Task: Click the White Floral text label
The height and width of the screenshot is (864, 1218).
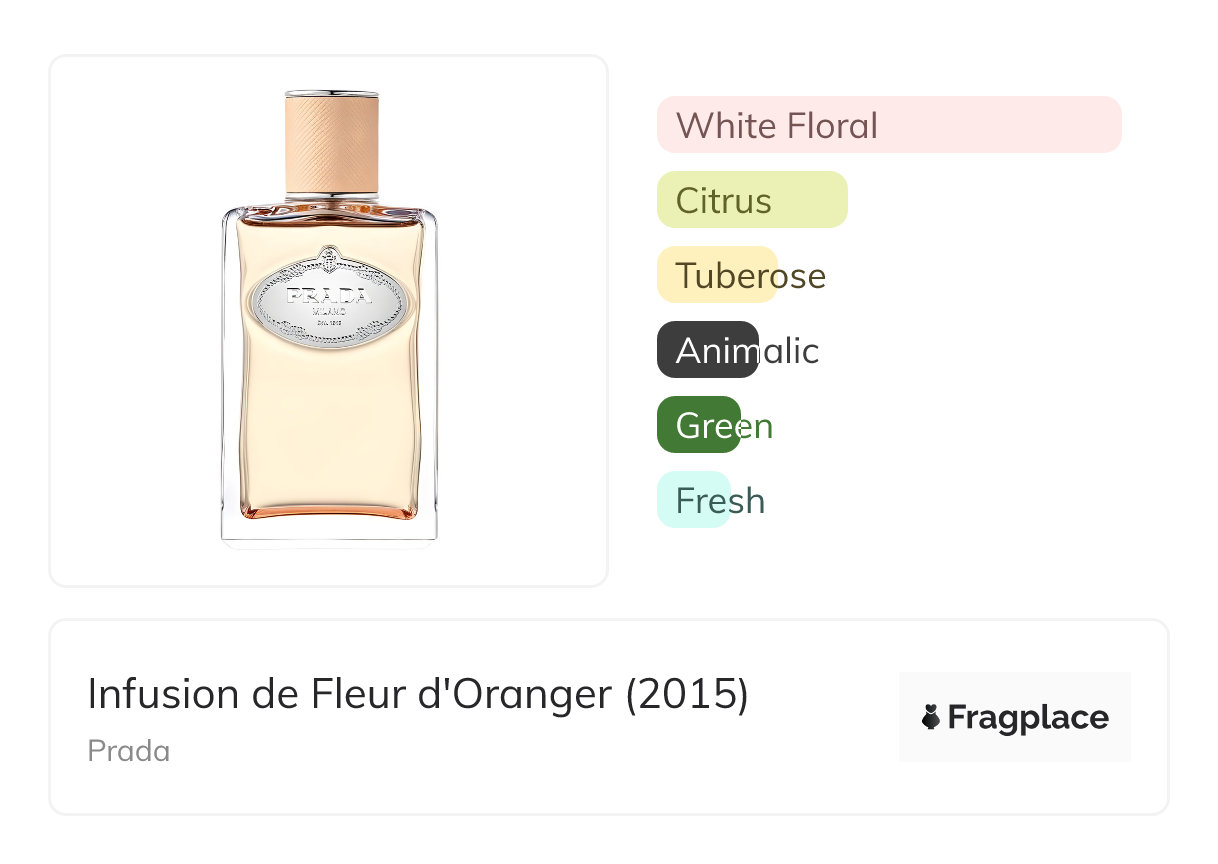Action: coord(777,126)
